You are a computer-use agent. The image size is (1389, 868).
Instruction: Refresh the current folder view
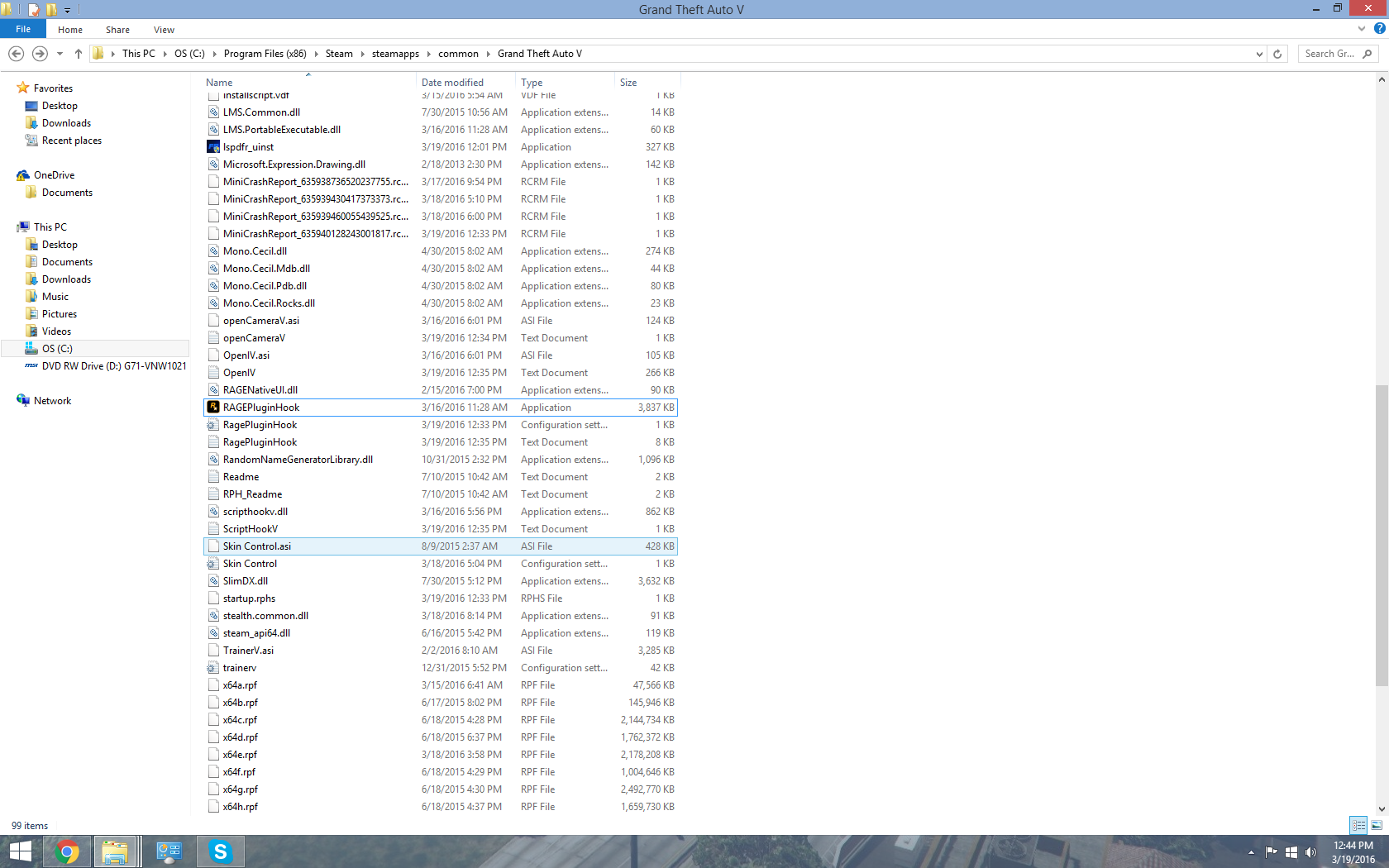pos(1277,54)
